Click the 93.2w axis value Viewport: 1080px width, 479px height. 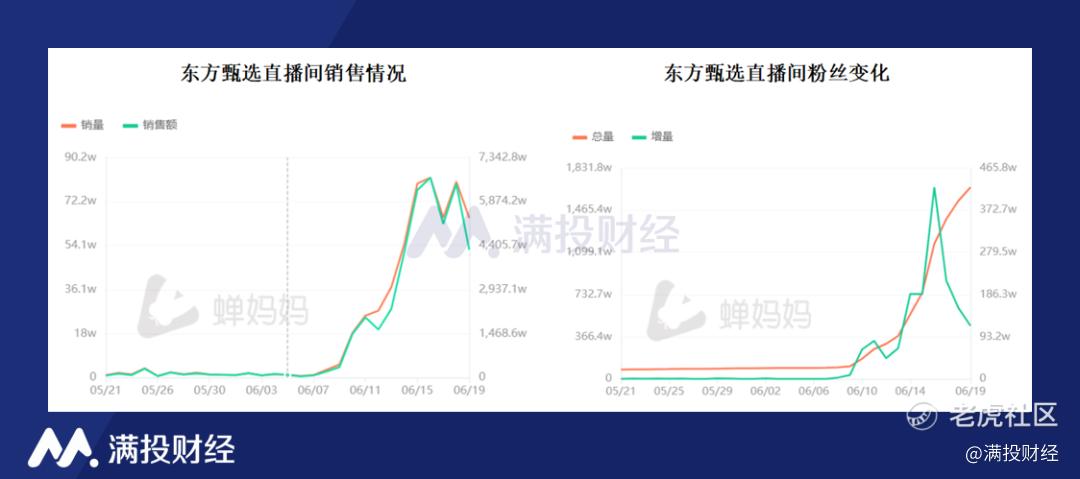pos(996,336)
